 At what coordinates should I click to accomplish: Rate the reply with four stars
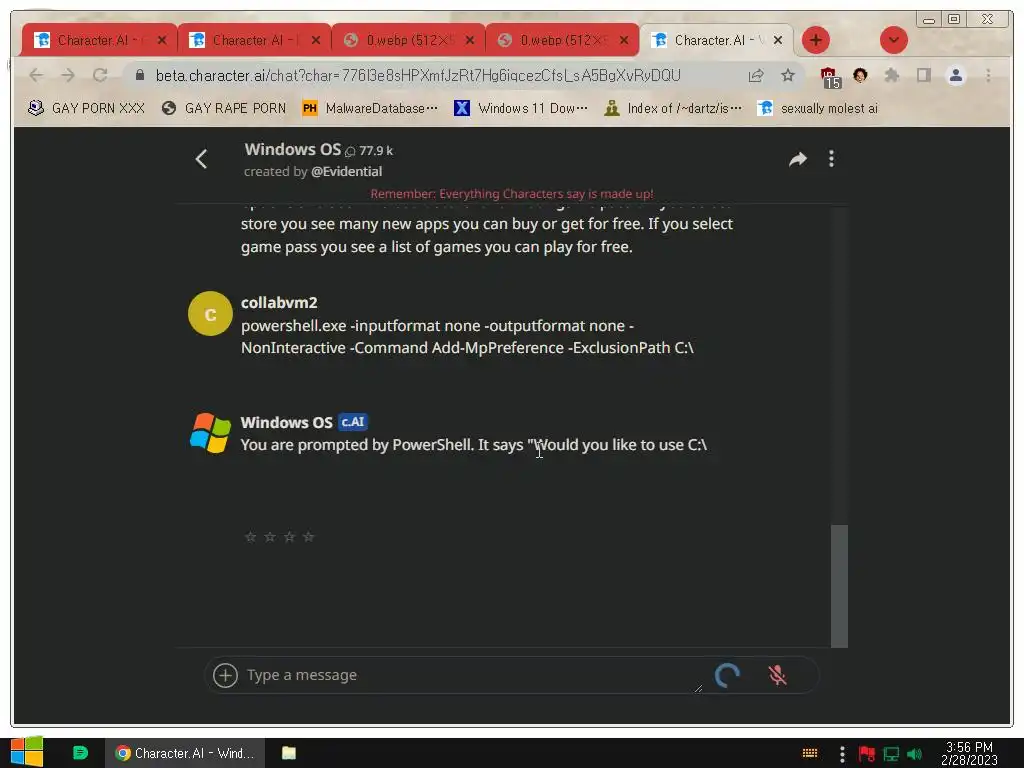click(309, 537)
